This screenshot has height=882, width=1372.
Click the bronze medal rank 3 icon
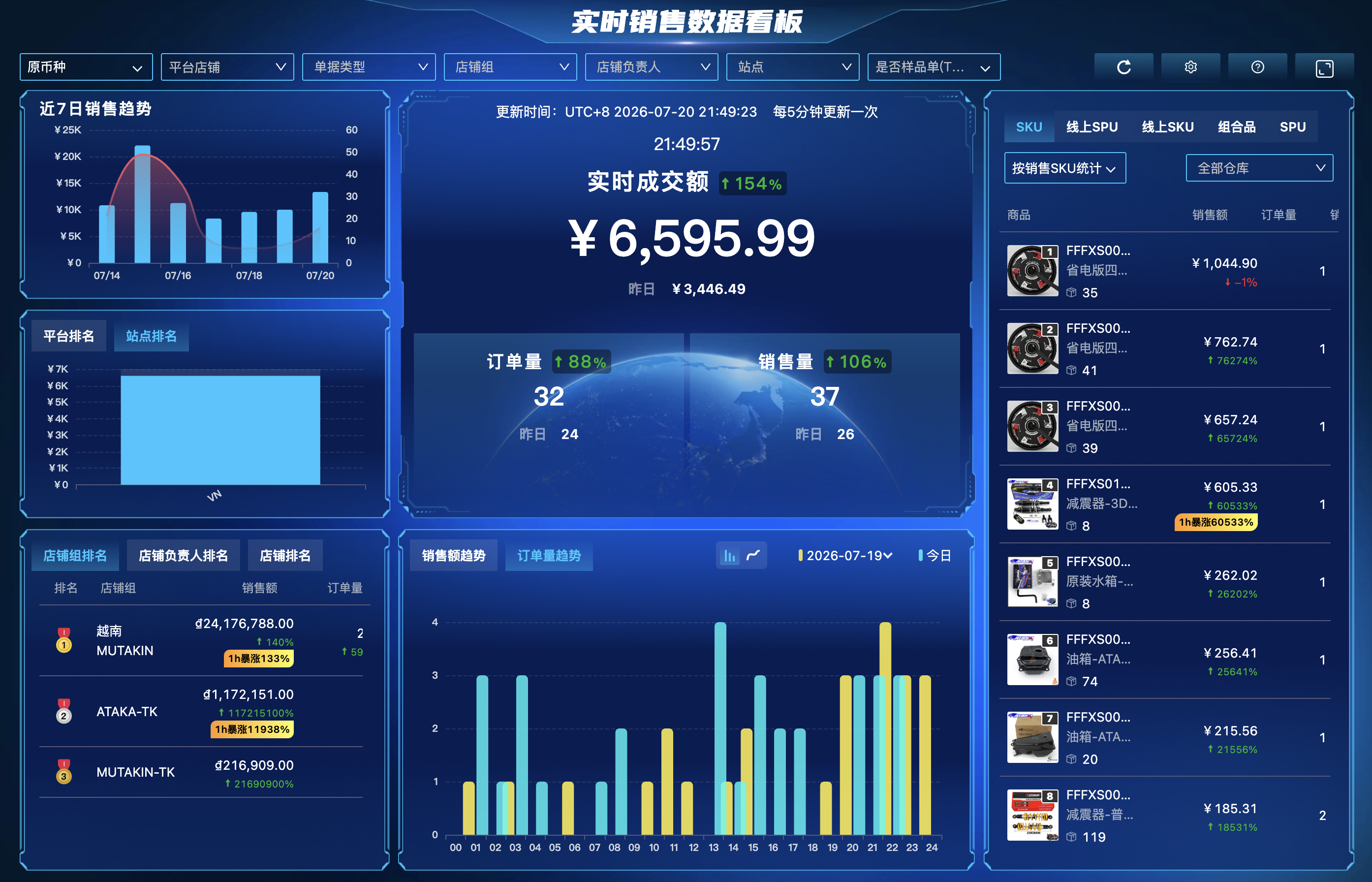point(63,771)
